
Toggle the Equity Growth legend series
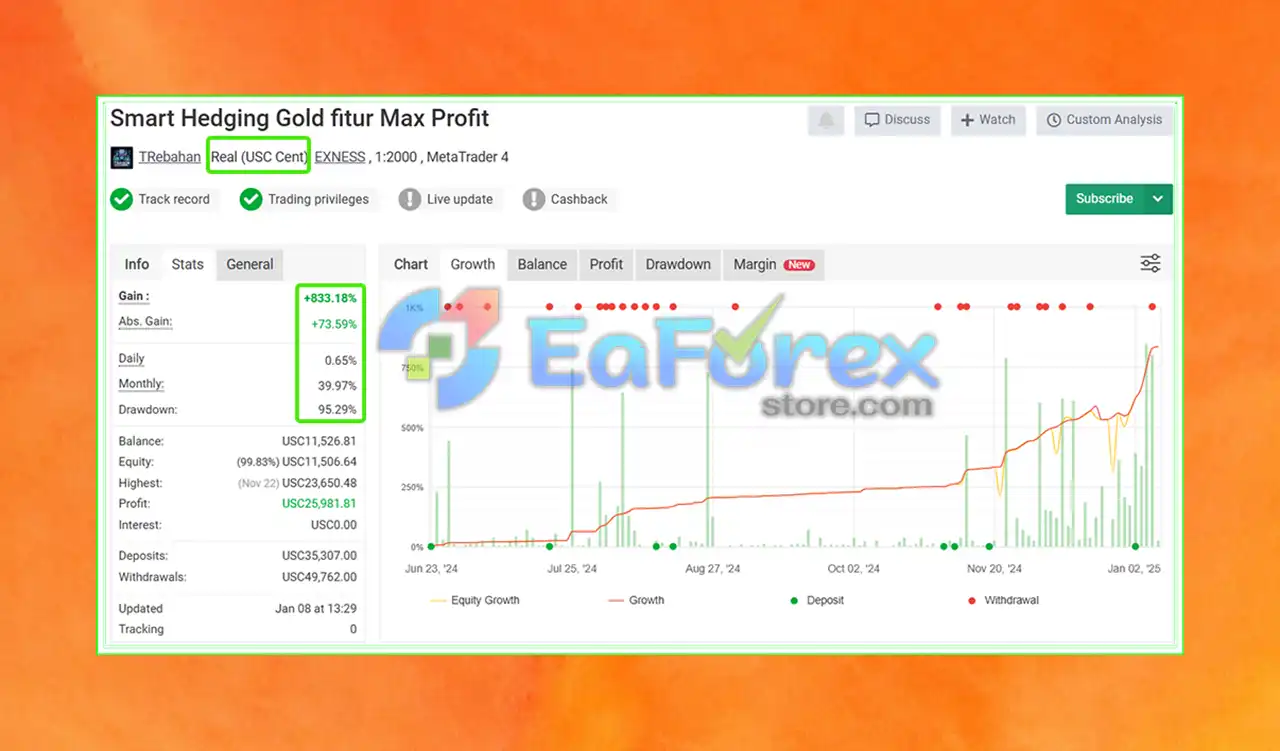(x=475, y=600)
